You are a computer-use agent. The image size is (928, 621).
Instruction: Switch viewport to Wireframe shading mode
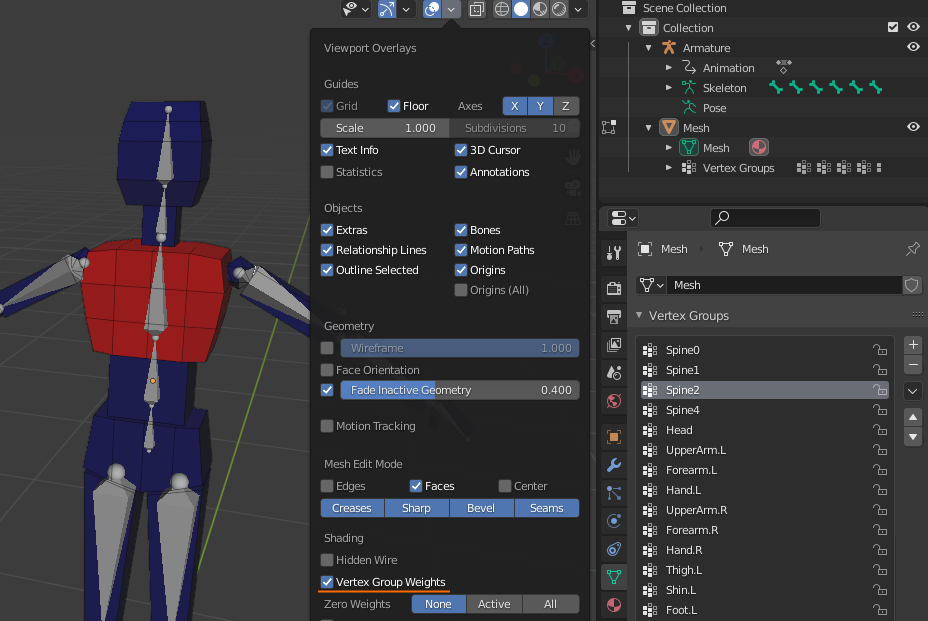501,8
